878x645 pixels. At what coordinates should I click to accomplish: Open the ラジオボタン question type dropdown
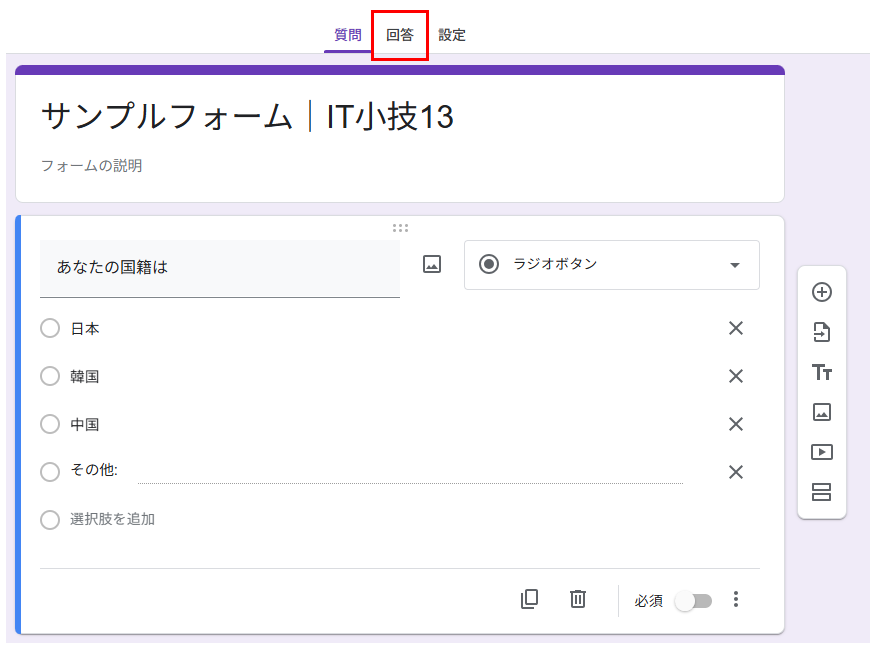[x=611, y=265]
